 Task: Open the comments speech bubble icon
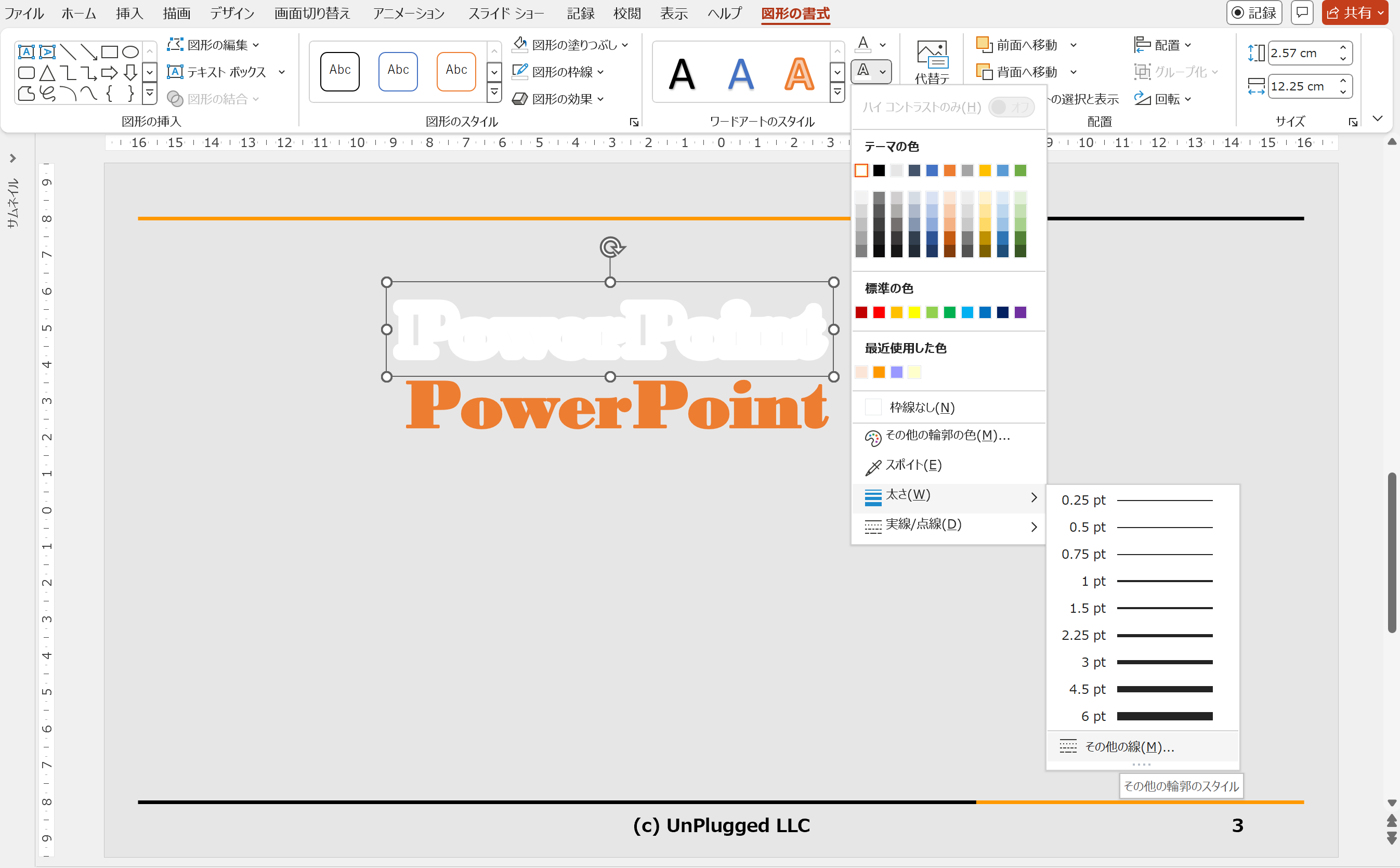[x=1302, y=12]
